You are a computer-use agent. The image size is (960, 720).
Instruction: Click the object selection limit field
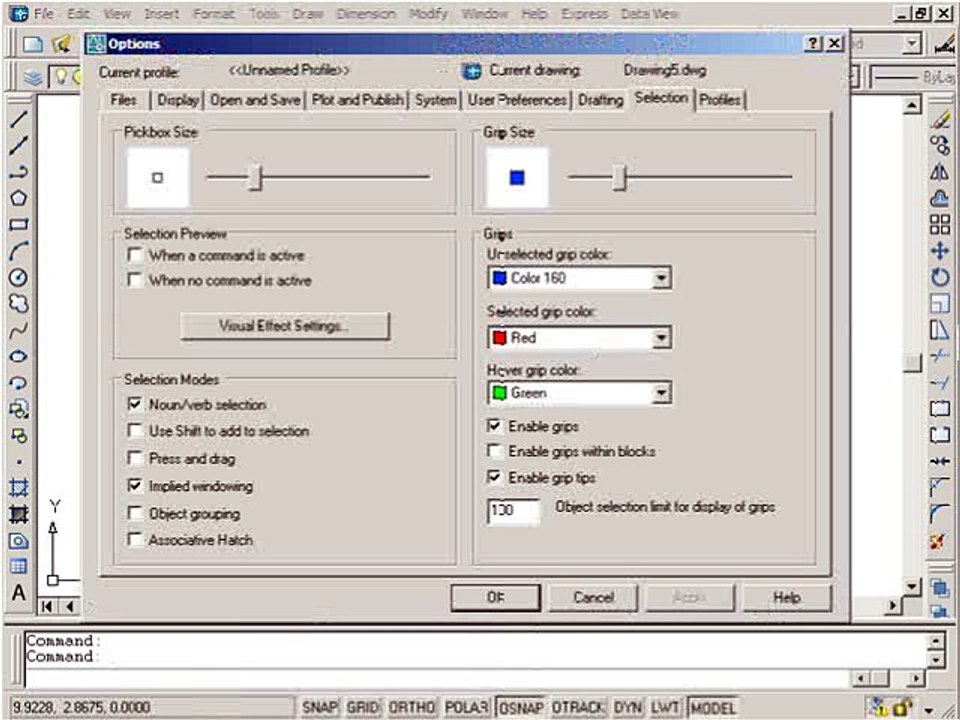(514, 510)
